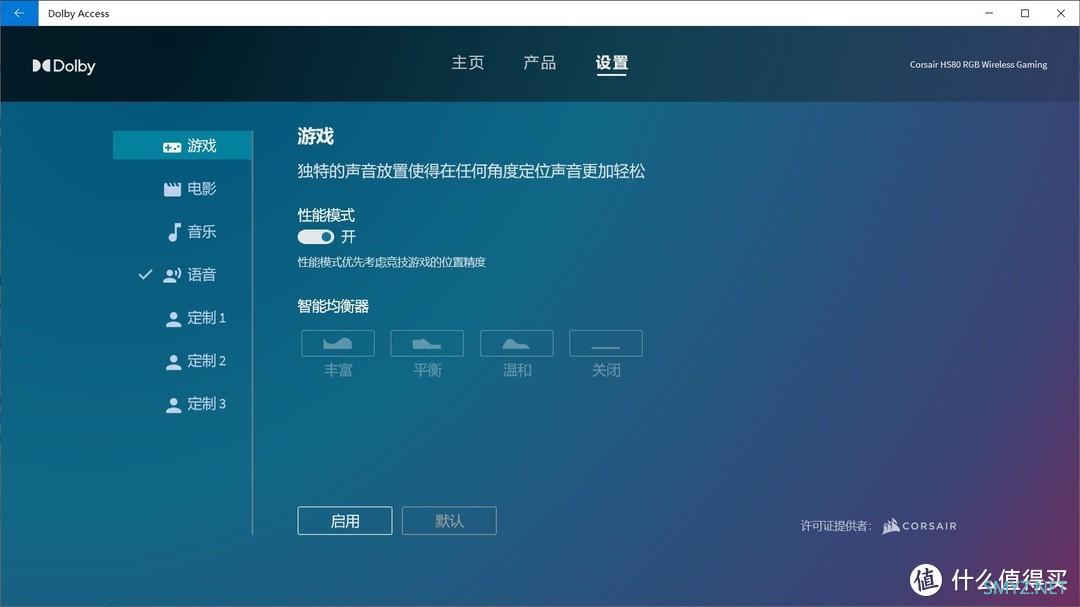This screenshot has height=607, width=1080.
Task: Click the back arrow in title bar
Action: [x=19, y=13]
